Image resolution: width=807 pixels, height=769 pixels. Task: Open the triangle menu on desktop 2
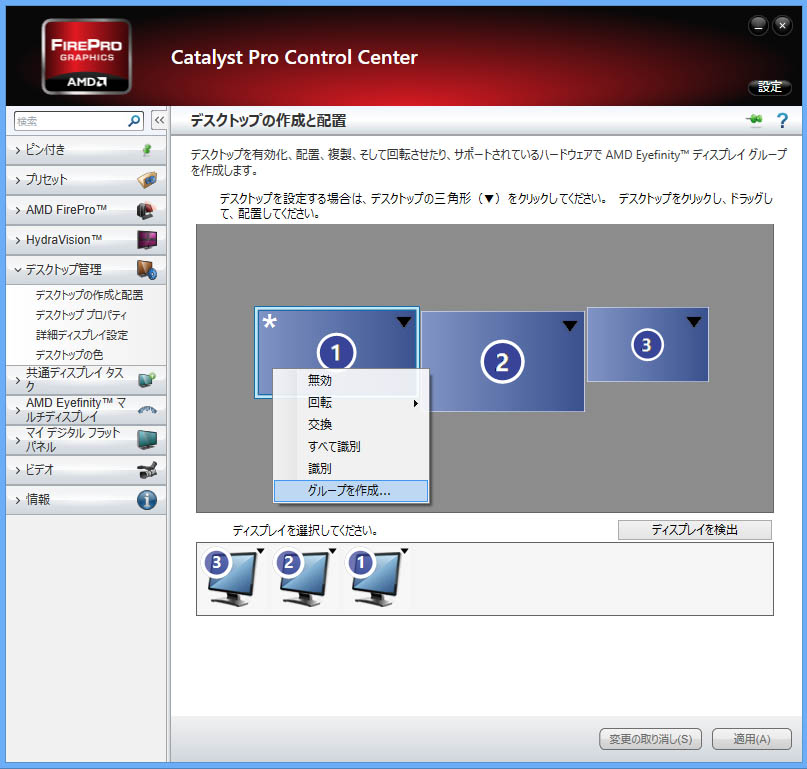pos(570,326)
